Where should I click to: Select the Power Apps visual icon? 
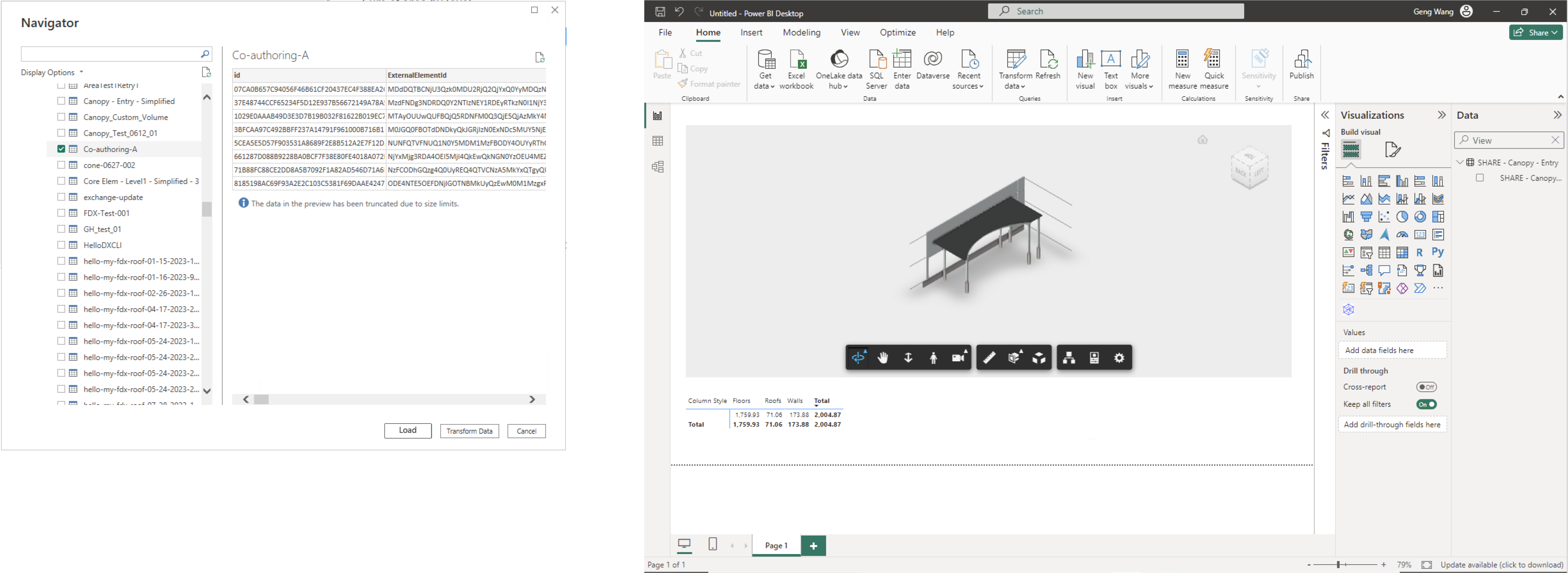point(1402,288)
